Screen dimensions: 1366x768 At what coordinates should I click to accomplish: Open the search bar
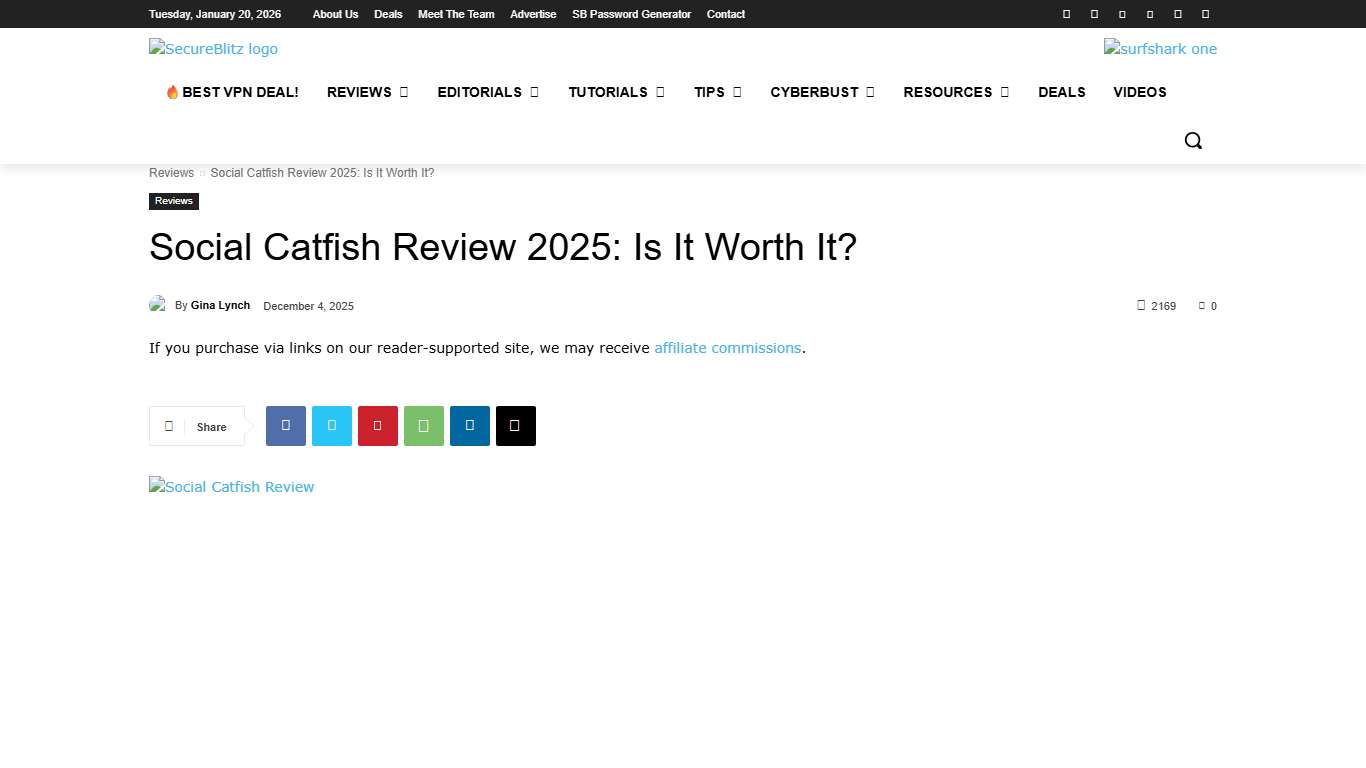1193,140
